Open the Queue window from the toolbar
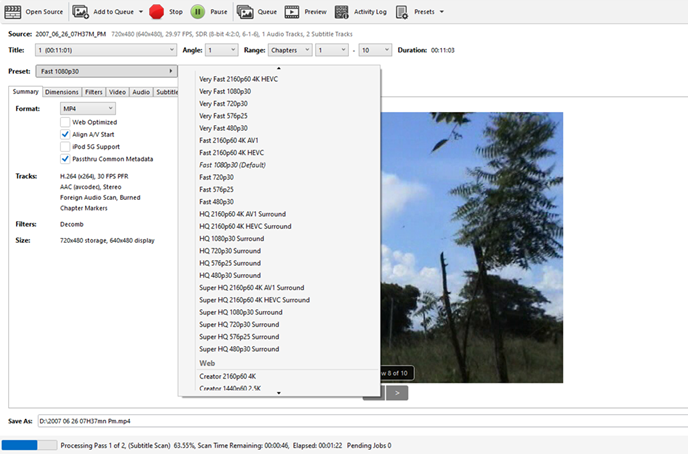Screen dimensions: 688x454 pos(245,12)
